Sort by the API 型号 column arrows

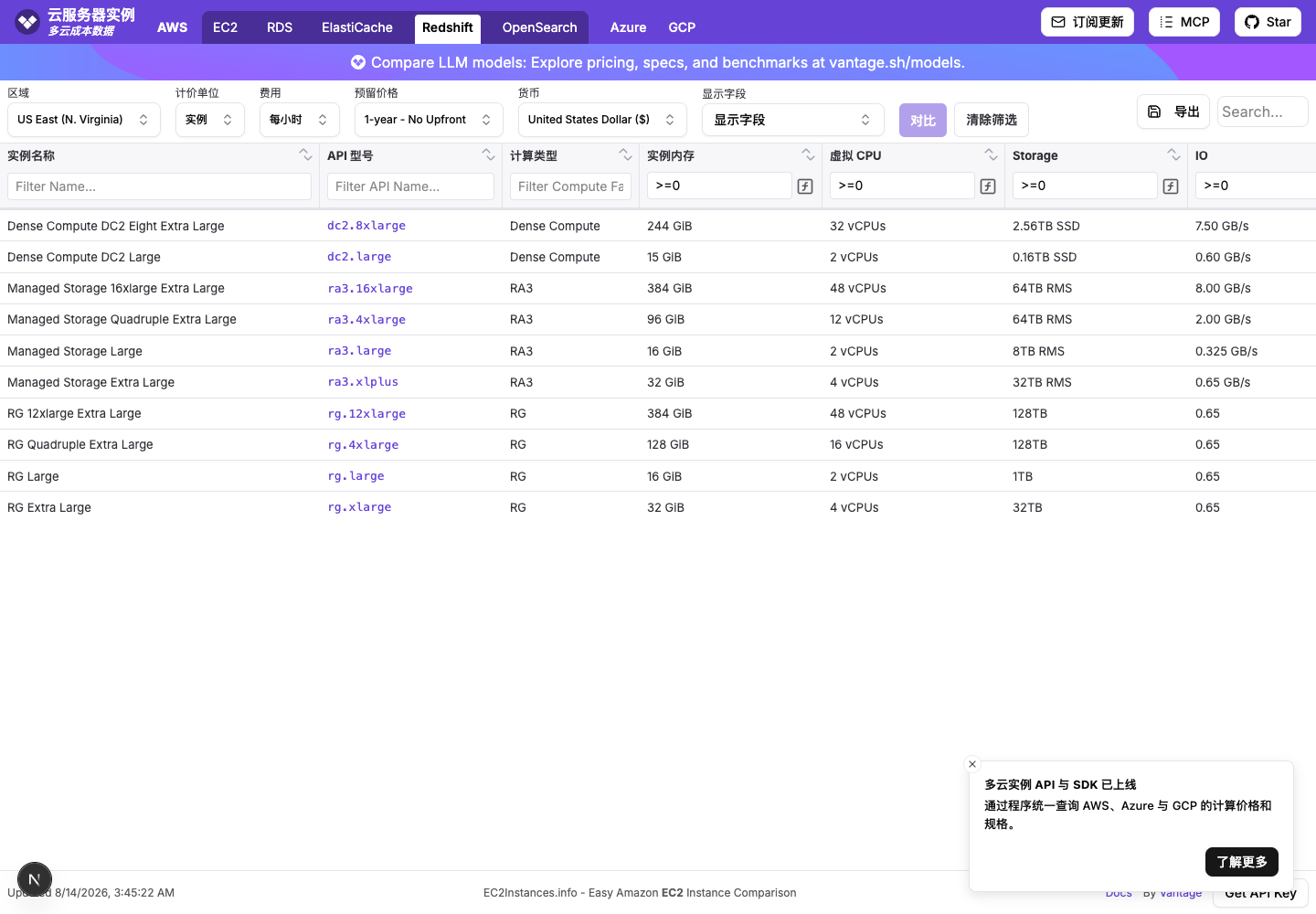[489, 155]
